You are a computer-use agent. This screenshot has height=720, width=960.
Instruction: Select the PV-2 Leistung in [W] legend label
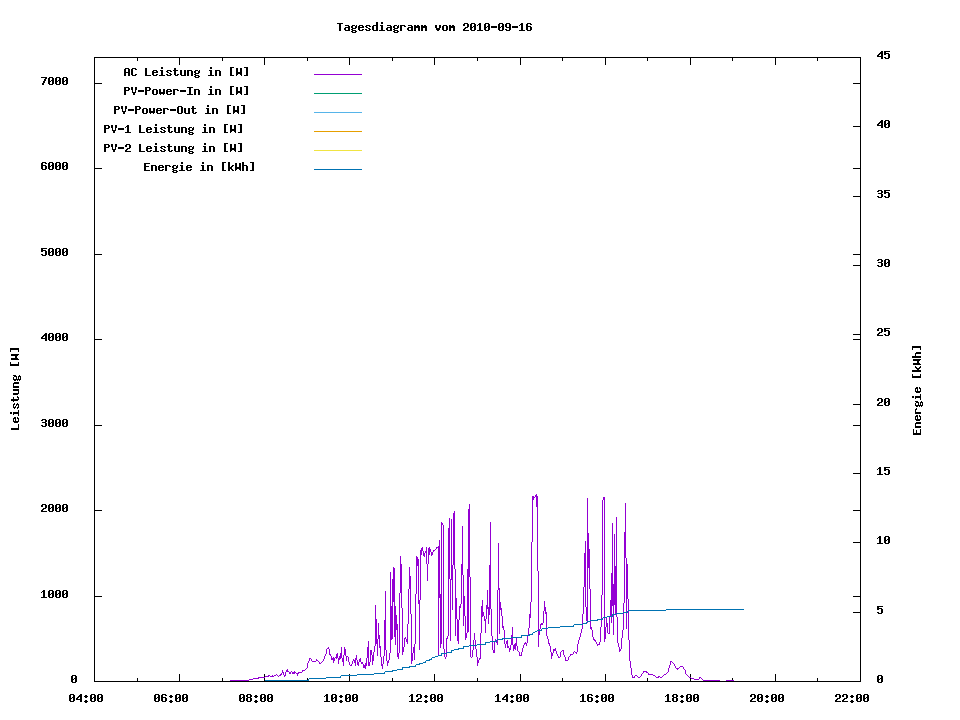pos(173,148)
